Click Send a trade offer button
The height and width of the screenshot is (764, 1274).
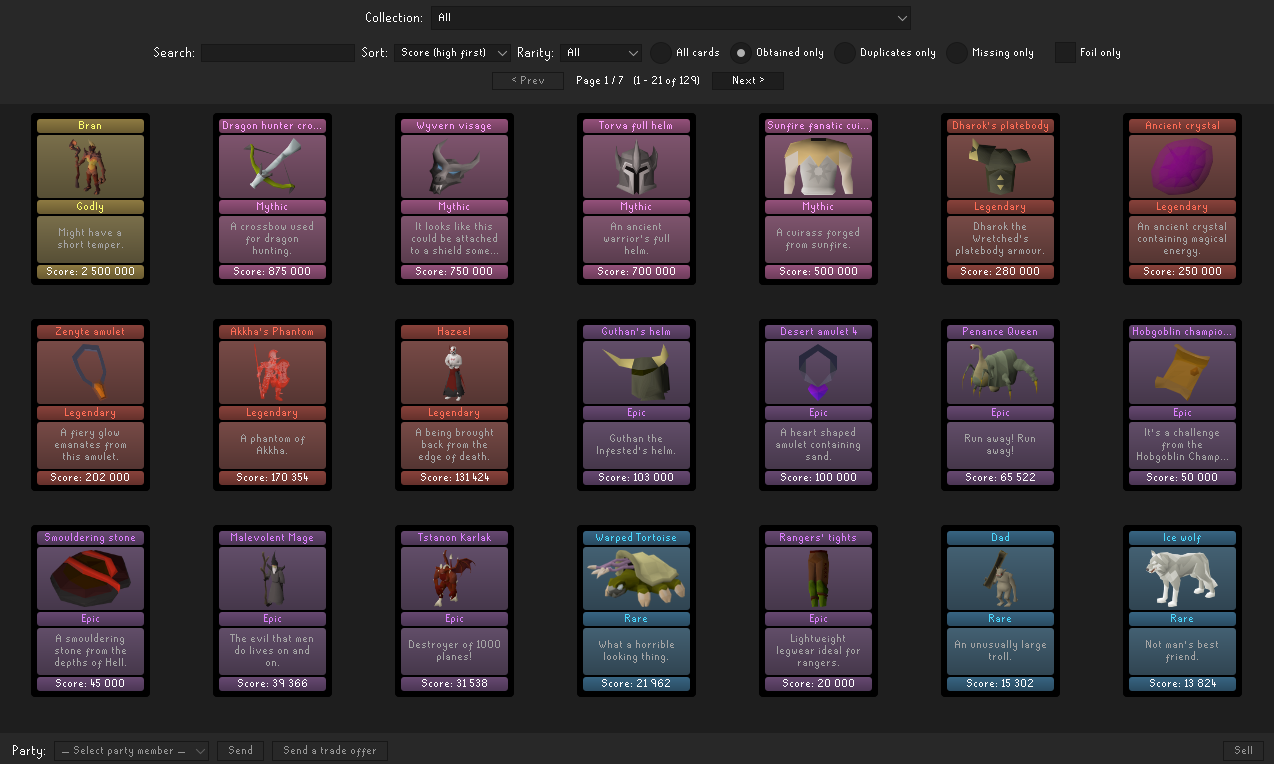(x=330, y=751)
